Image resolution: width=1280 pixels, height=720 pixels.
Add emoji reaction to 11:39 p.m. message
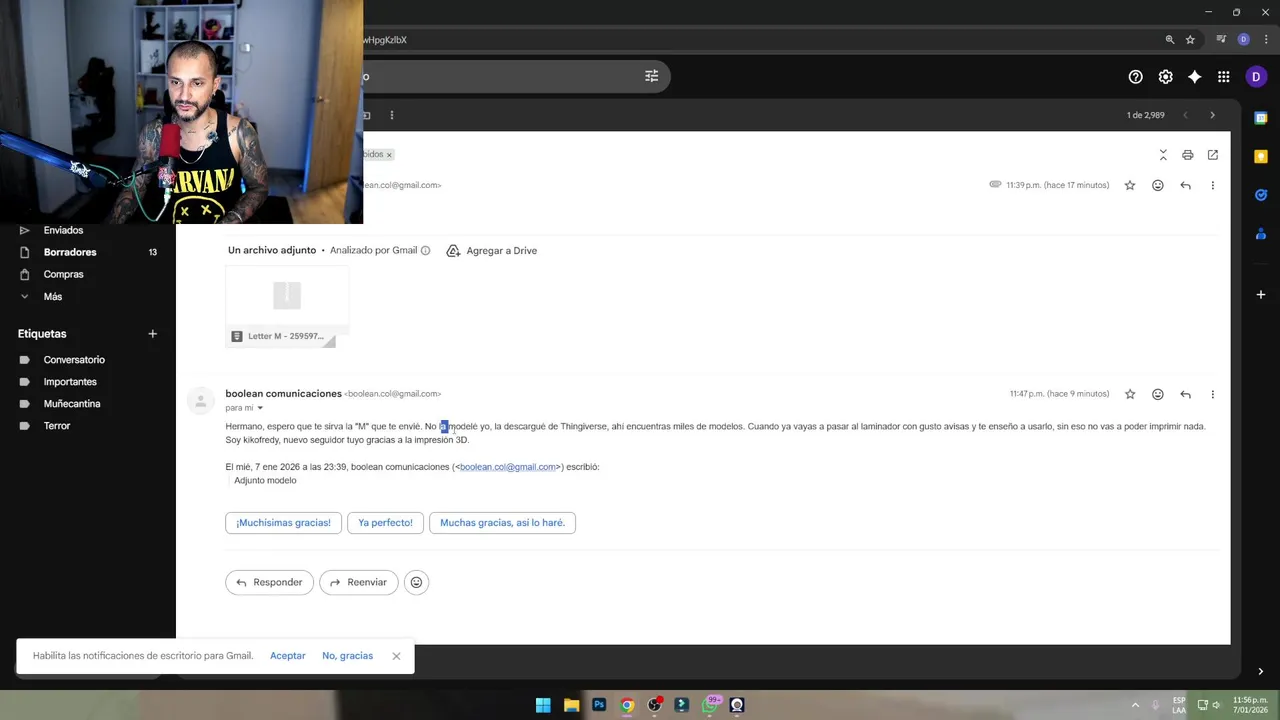(1158, 185)
